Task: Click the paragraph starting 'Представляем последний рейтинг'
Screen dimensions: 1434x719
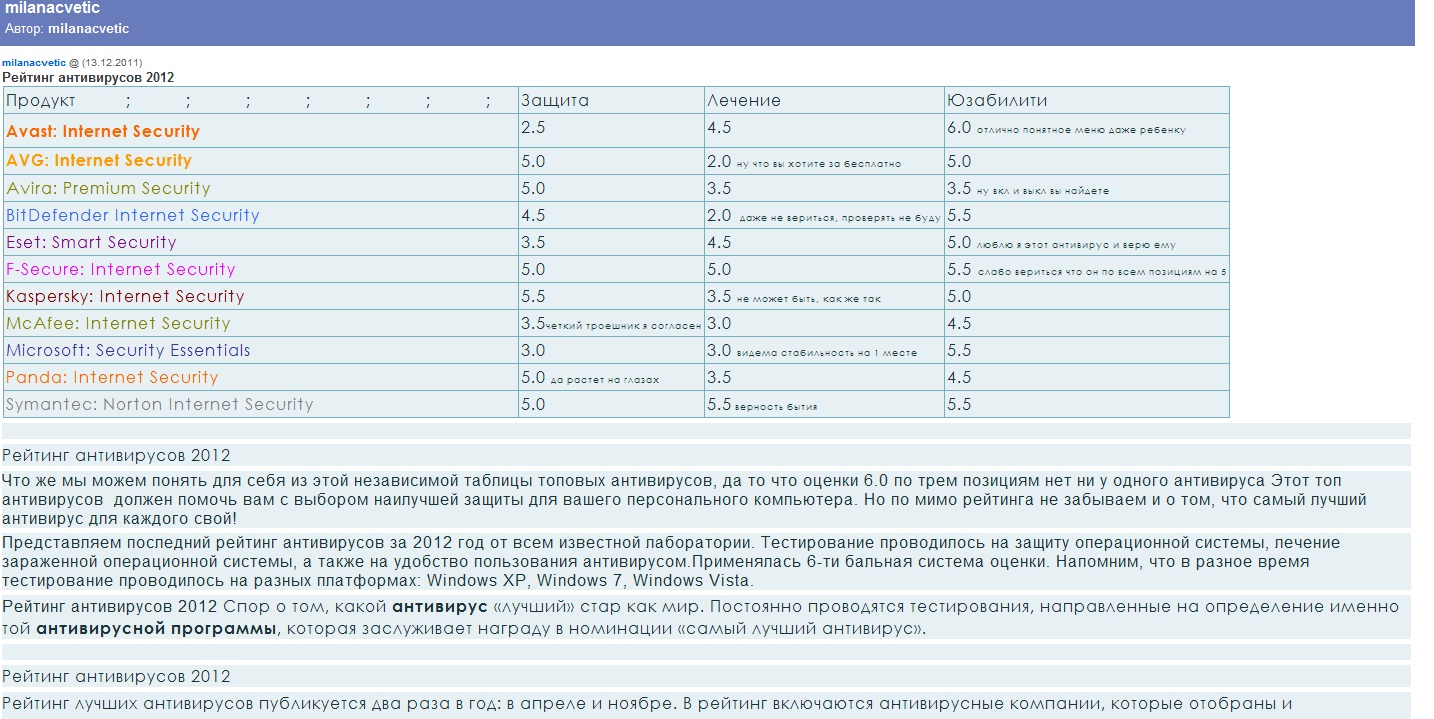Action: [706, 561]
